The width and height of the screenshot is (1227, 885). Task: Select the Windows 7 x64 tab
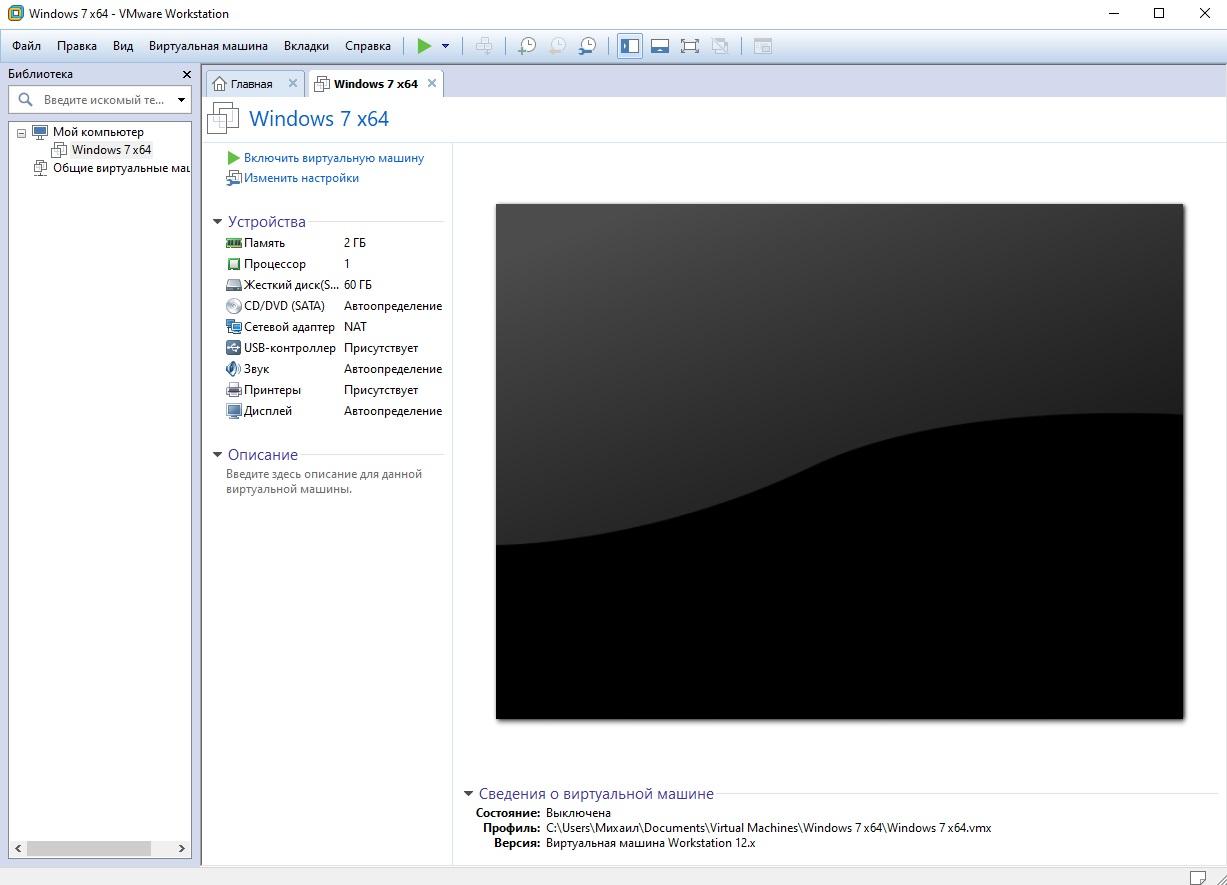pyautogui.click(x=375, y=84)
